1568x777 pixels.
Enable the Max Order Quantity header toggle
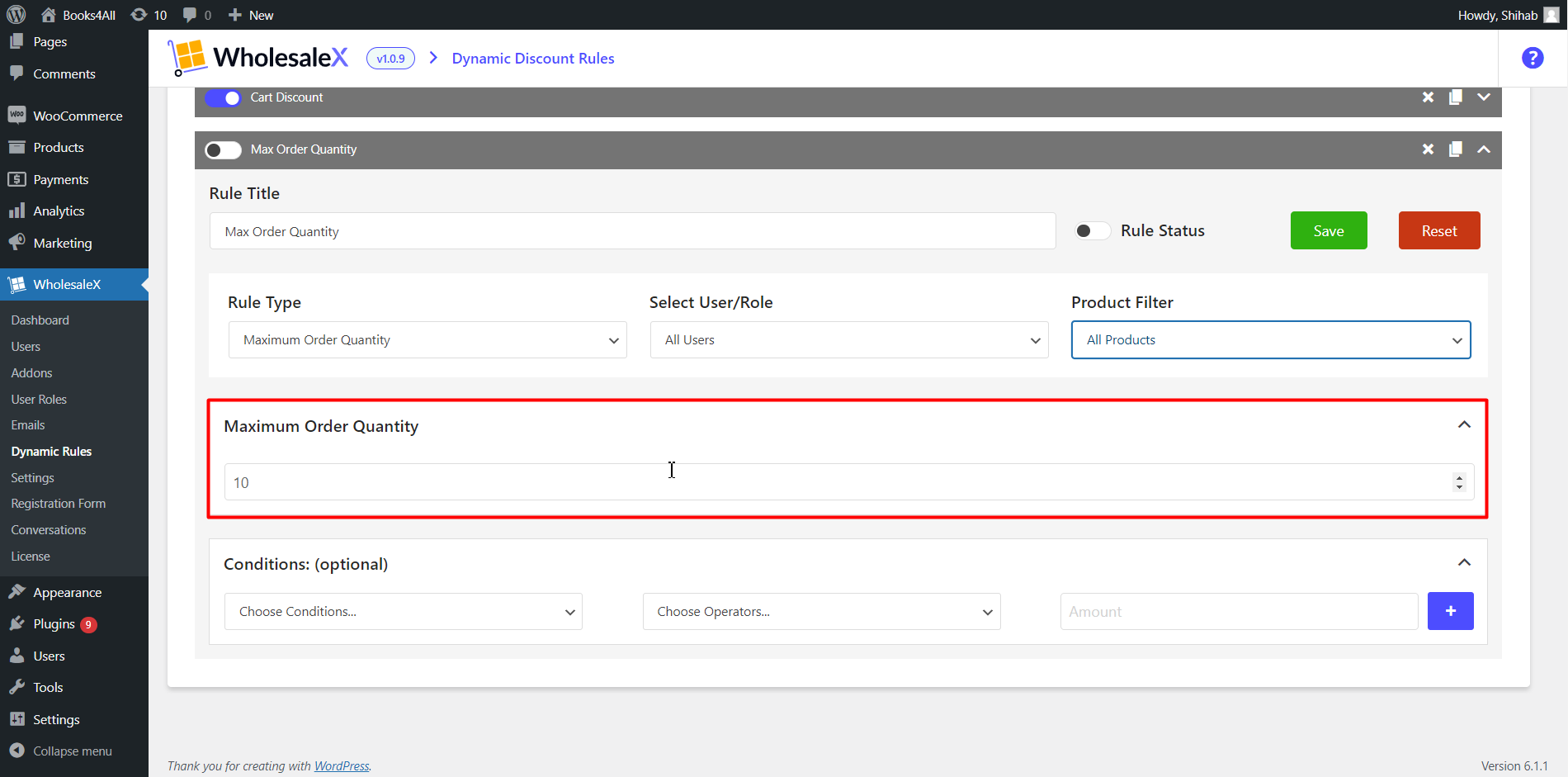tap(223, 149)
